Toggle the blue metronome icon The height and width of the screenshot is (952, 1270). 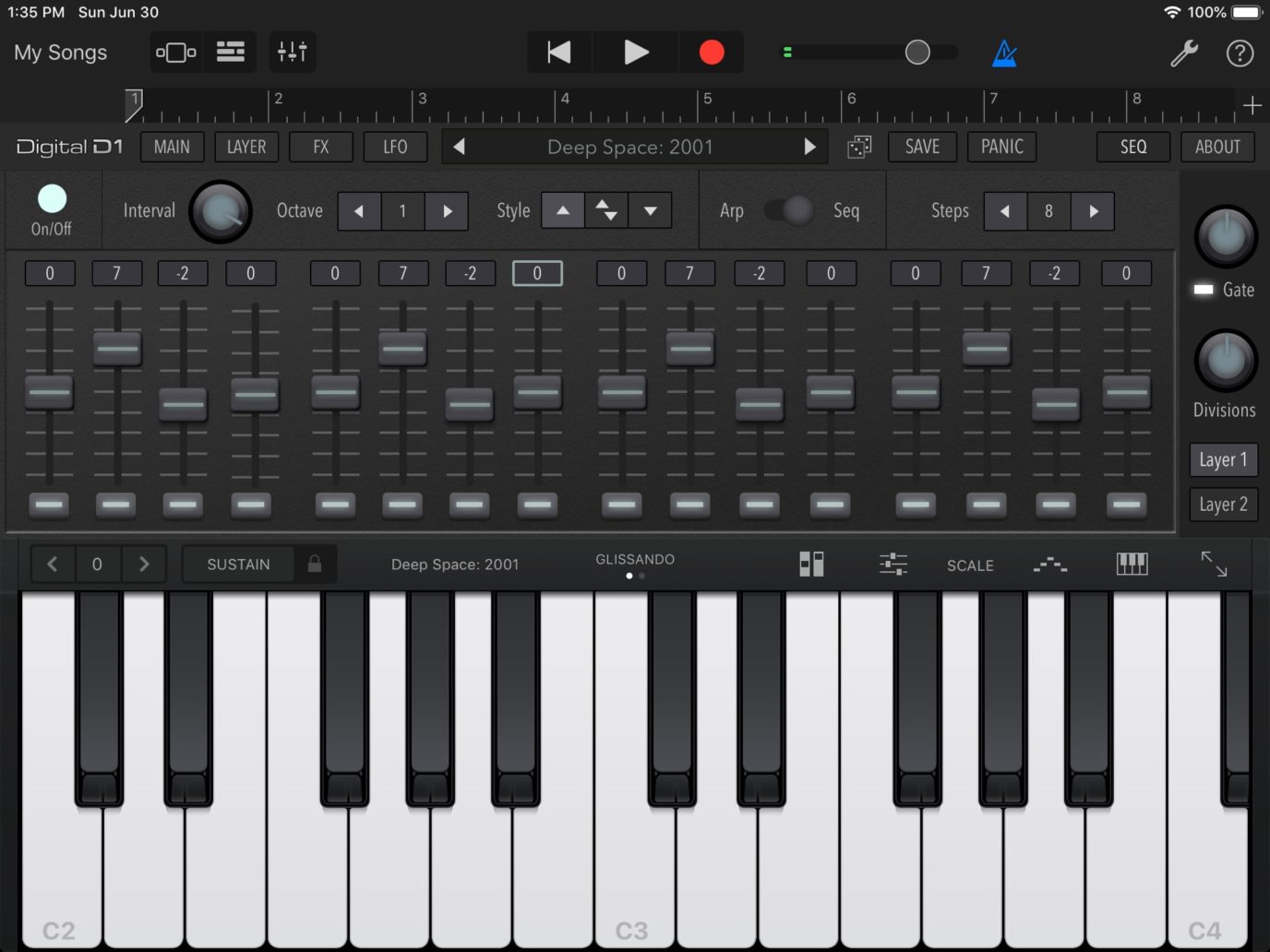pyautogui.click(x=1004, y=54)
